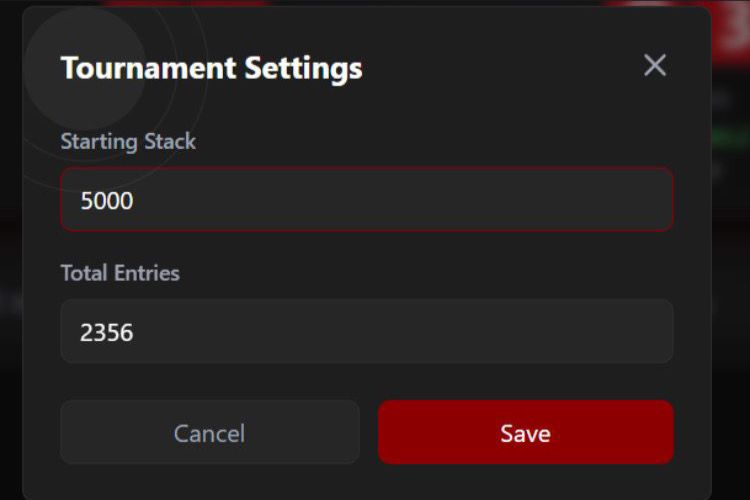Image resolution: width=750 pixels, height=500 pixels.
Task: Place cursor in the field under Starting Stack
Action: pos(366,200)
